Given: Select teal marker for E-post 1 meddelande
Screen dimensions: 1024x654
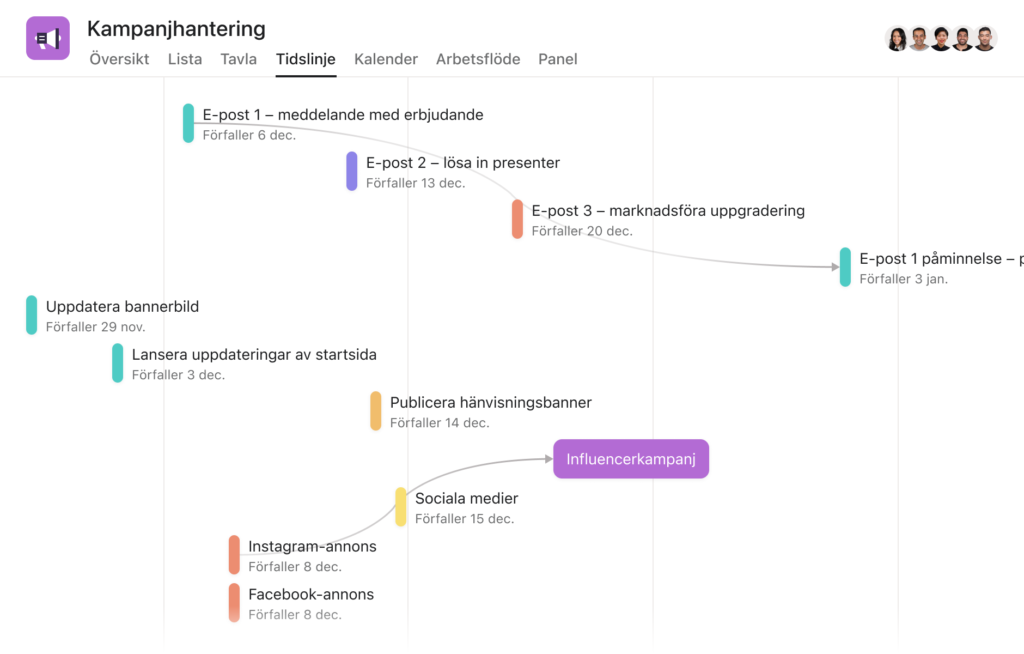Looking at the screenshot, I should pos(188,123).
